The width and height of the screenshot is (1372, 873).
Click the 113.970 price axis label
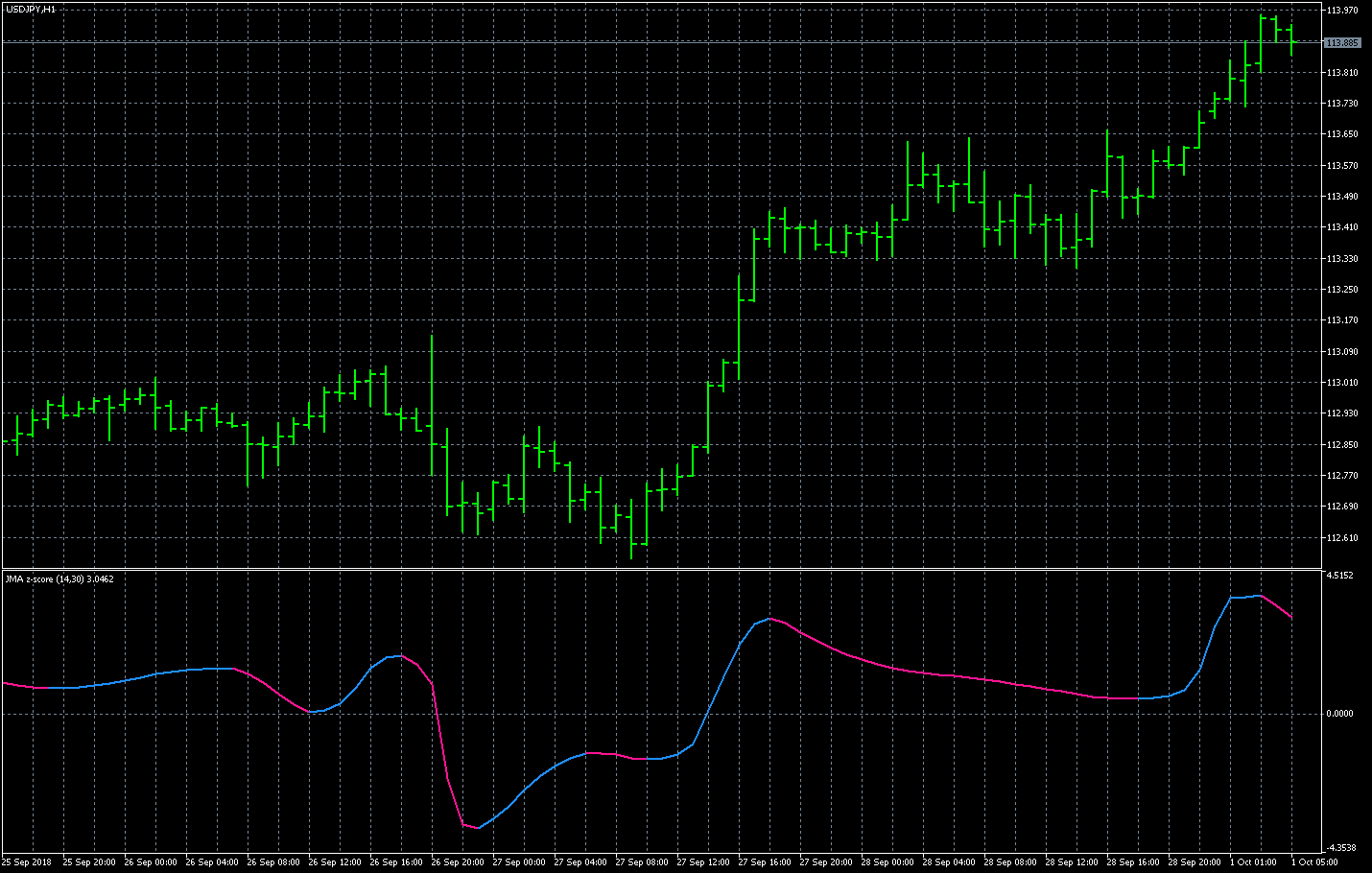pyautogui.click(x=1341, y=11)
